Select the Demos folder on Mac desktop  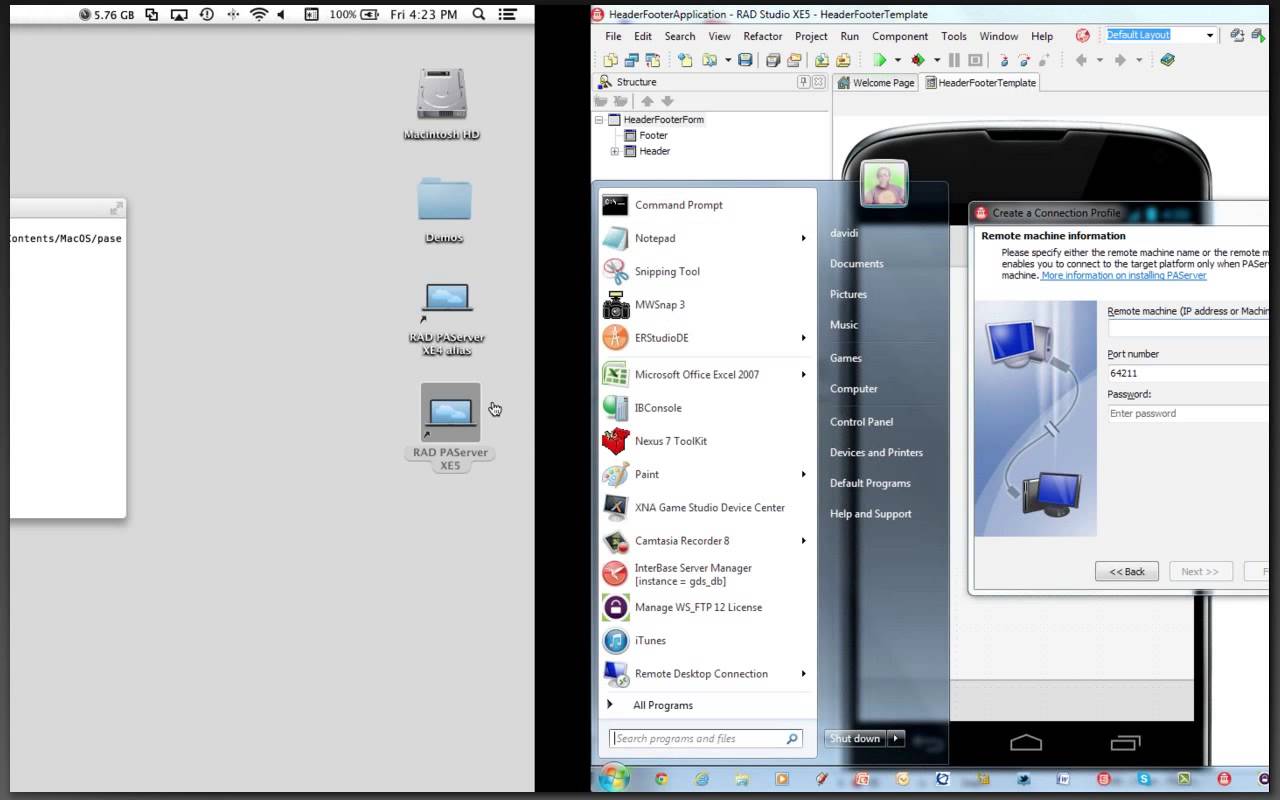444,210
